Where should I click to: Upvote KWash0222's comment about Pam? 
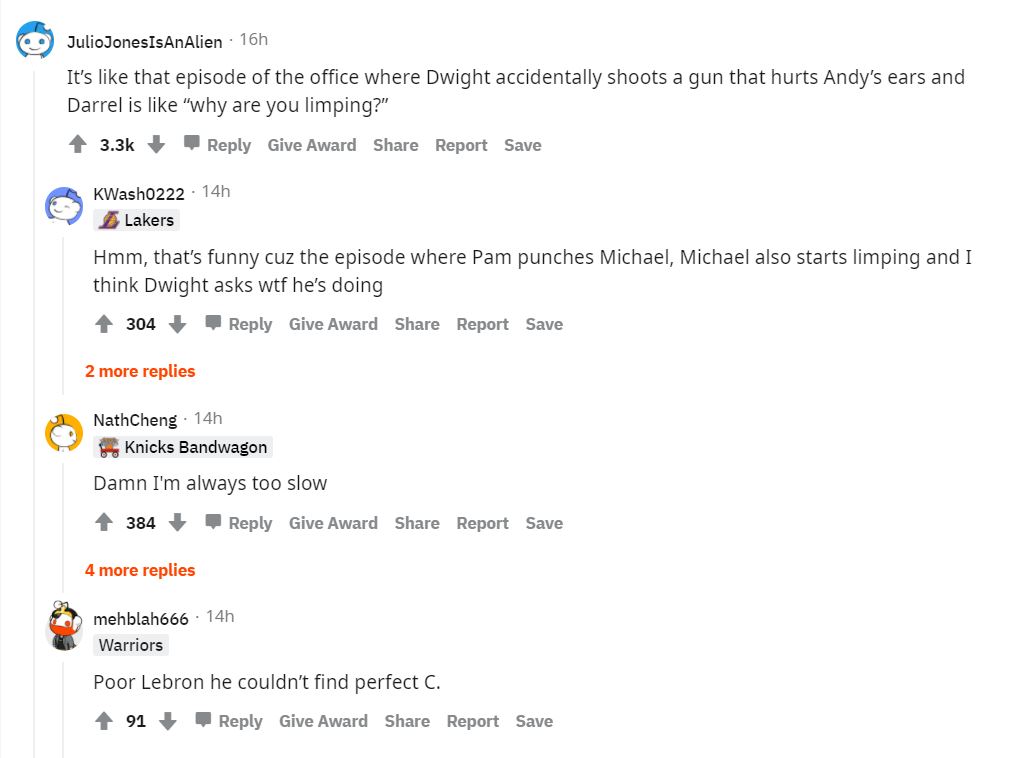tap(104, 324)
